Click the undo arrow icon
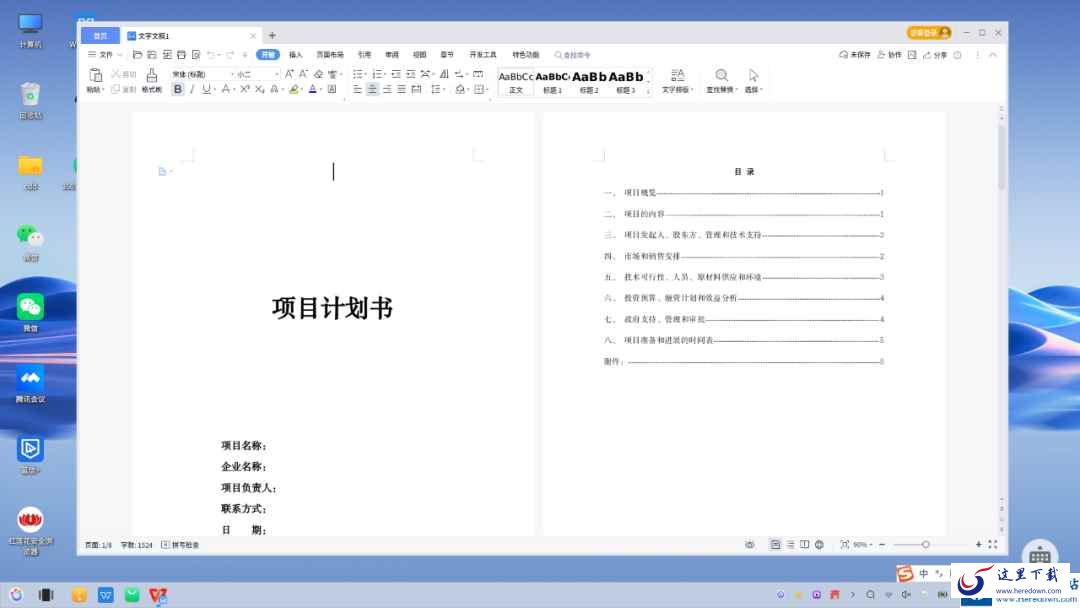Image resolution: width=1080 pixels, height=608 pixels. pyautogui.click(x=211, y=54)
